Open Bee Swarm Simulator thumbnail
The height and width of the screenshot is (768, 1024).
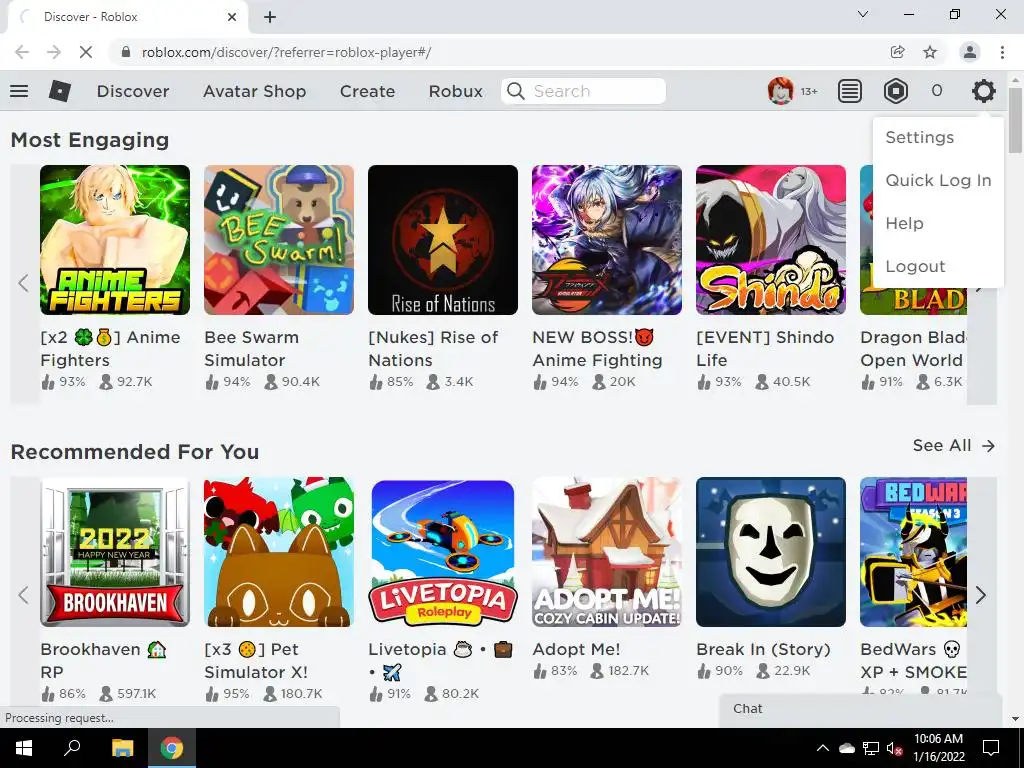tap(279, 240)
